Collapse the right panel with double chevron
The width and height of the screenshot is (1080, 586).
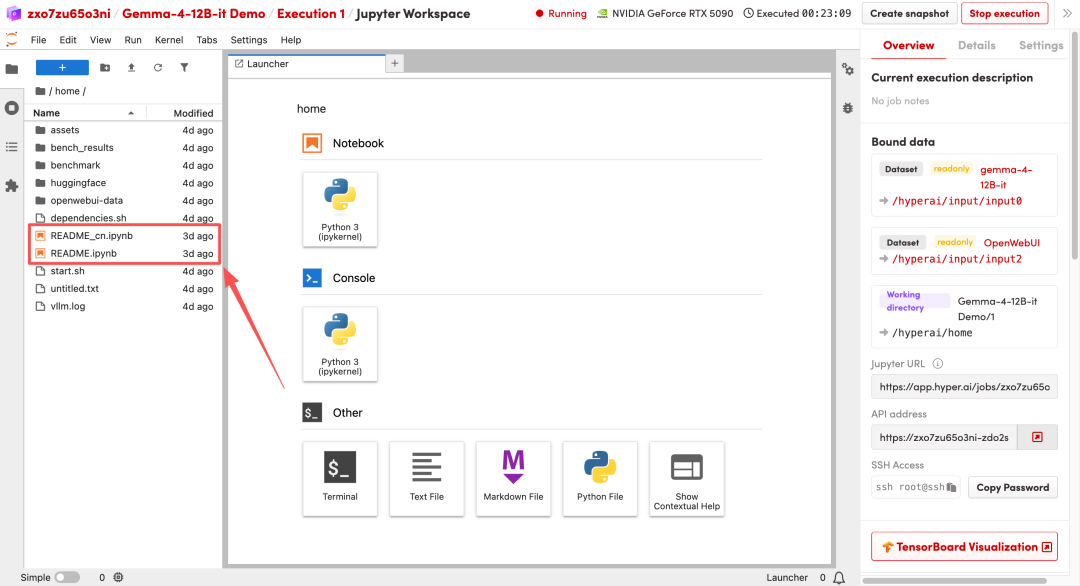pyautogui.click(x=1067, y=13)
